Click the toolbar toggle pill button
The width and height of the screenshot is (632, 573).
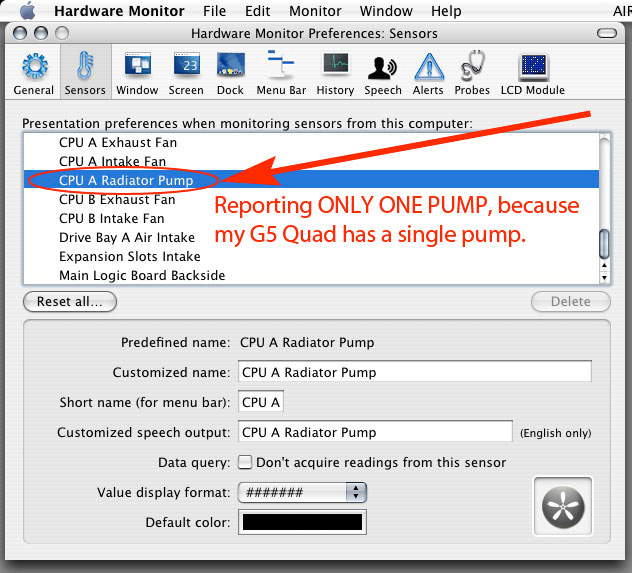click(x=607, y=33)
